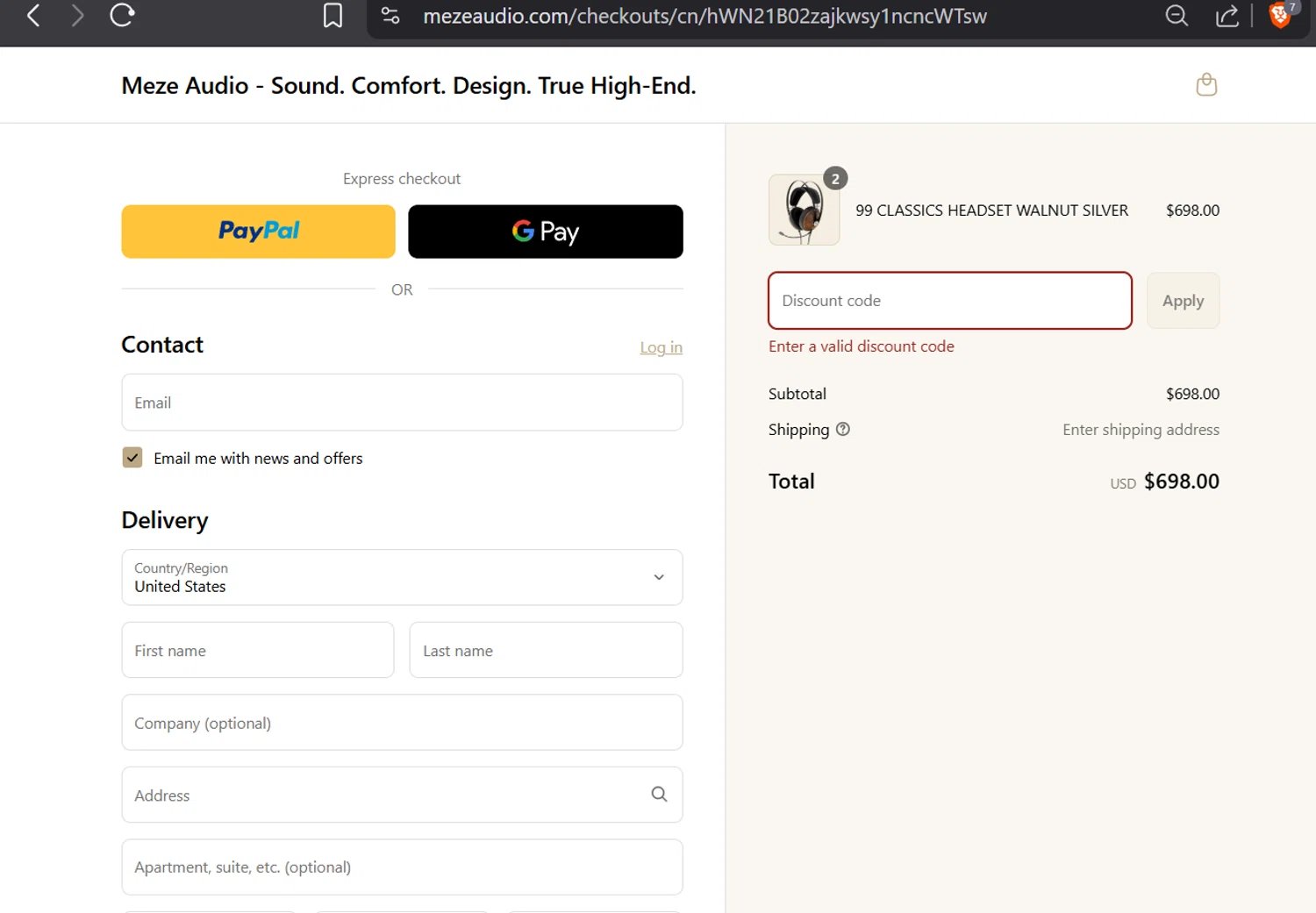
Task: Focus the Company (optional) field
Action: pos(402,723)
